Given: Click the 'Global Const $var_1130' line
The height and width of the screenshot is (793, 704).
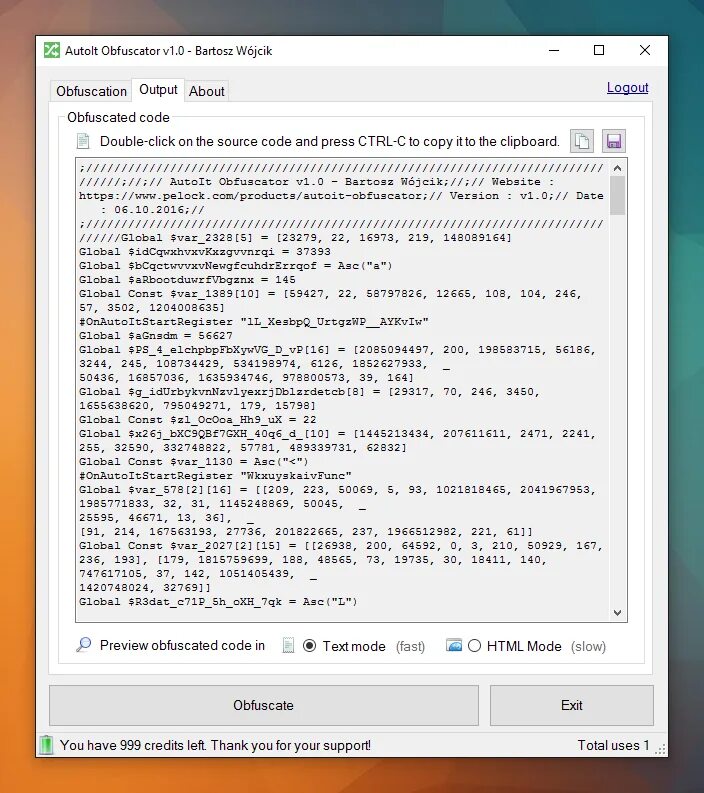Looking at the screenshot, I should (194, 462).
